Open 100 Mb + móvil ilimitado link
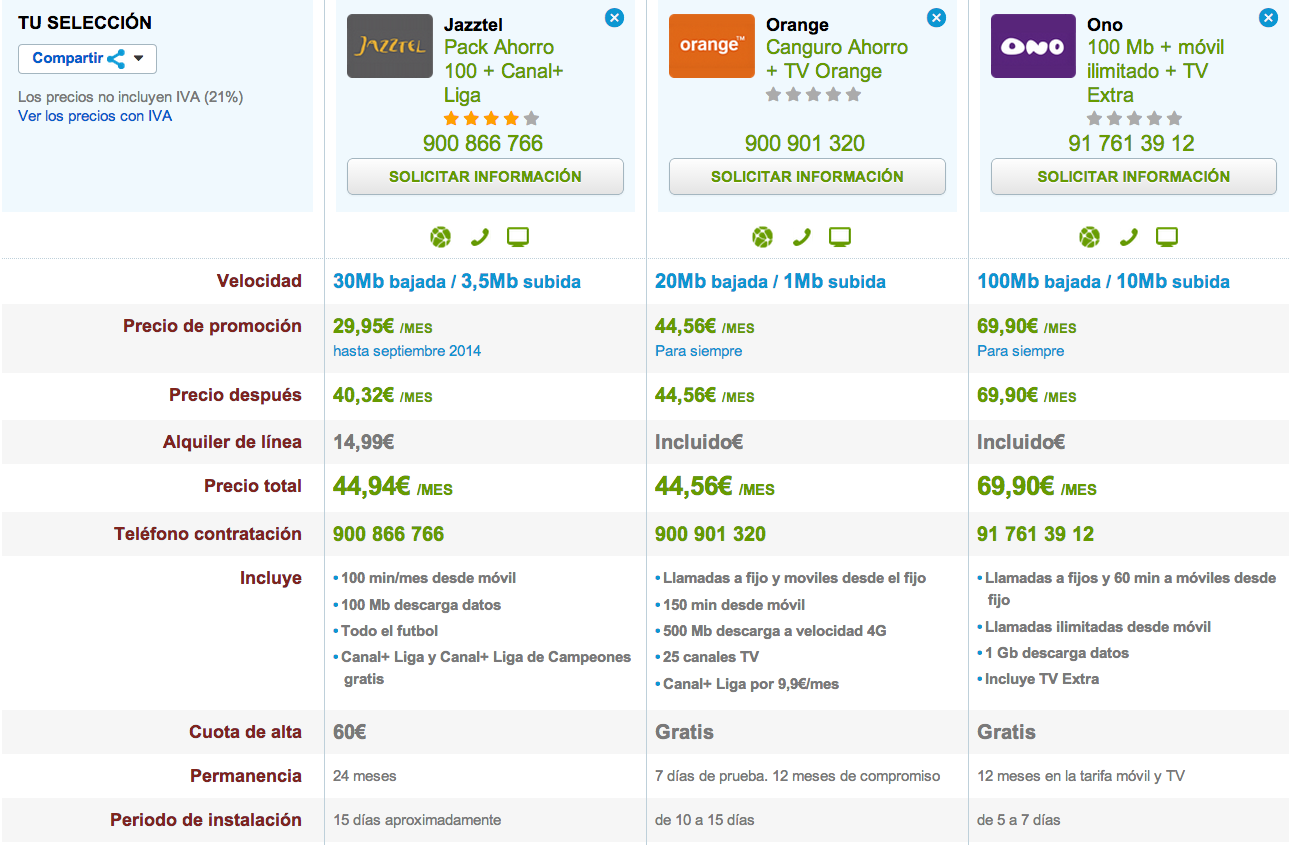 1156,71
